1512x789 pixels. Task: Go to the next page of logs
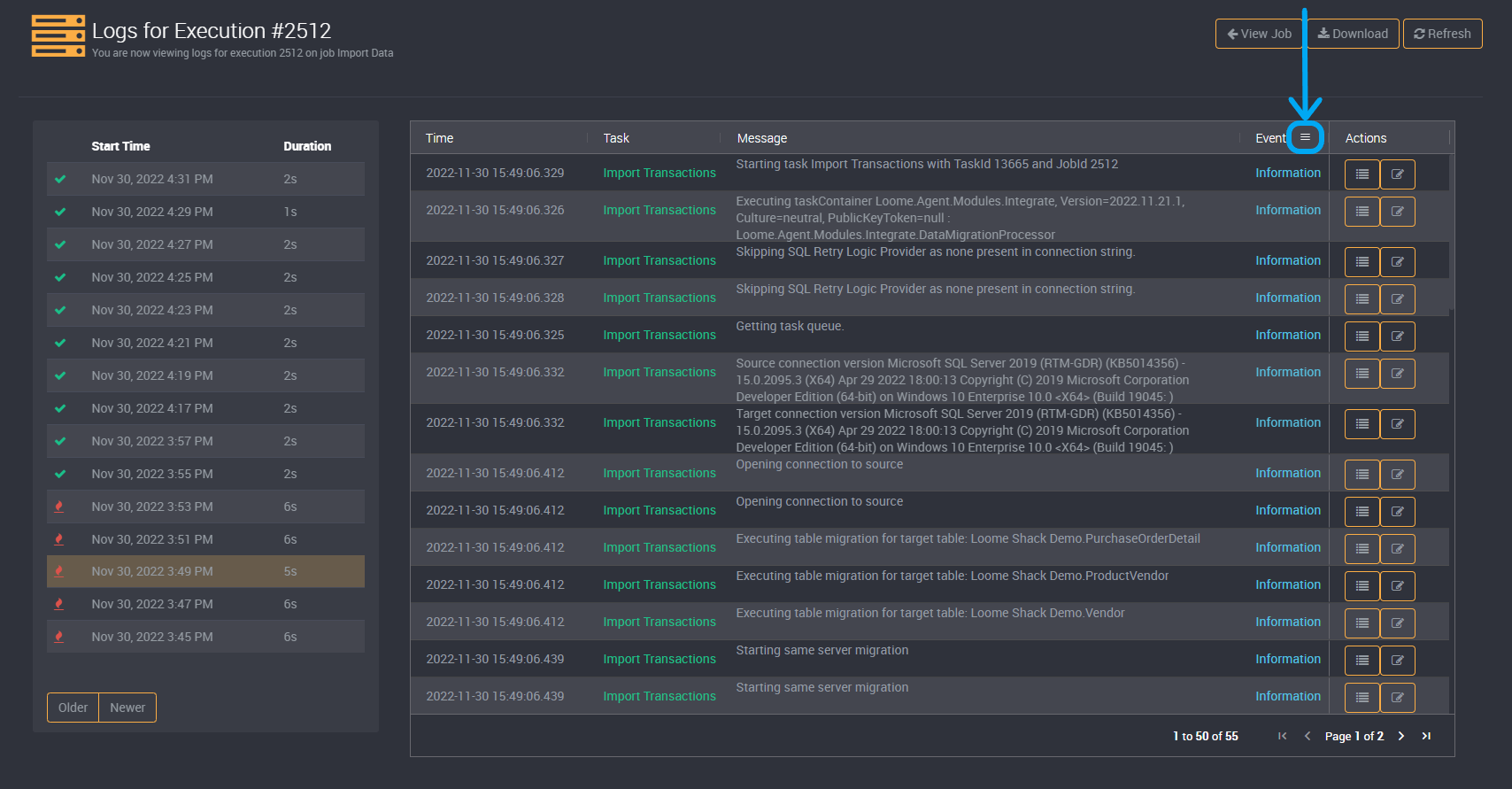(1400, 736)
